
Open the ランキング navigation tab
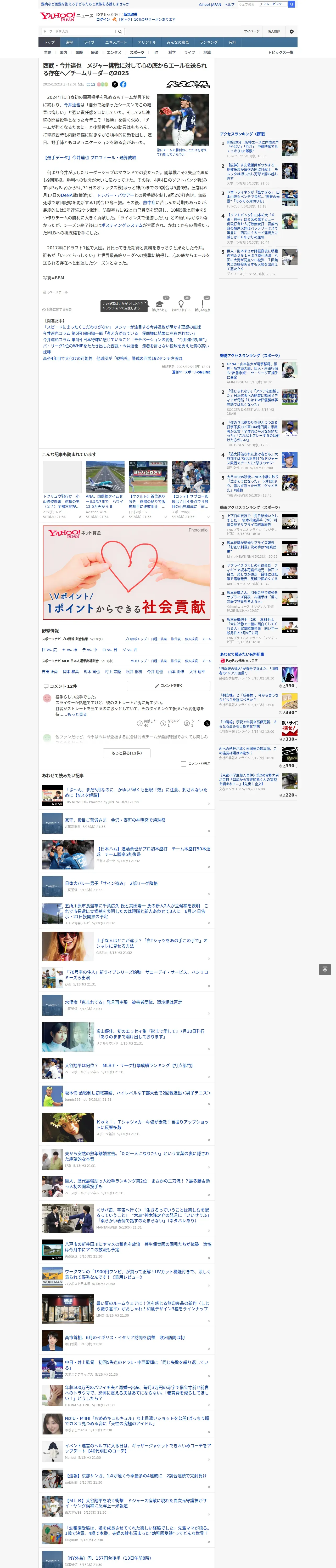tap(209, 43)
